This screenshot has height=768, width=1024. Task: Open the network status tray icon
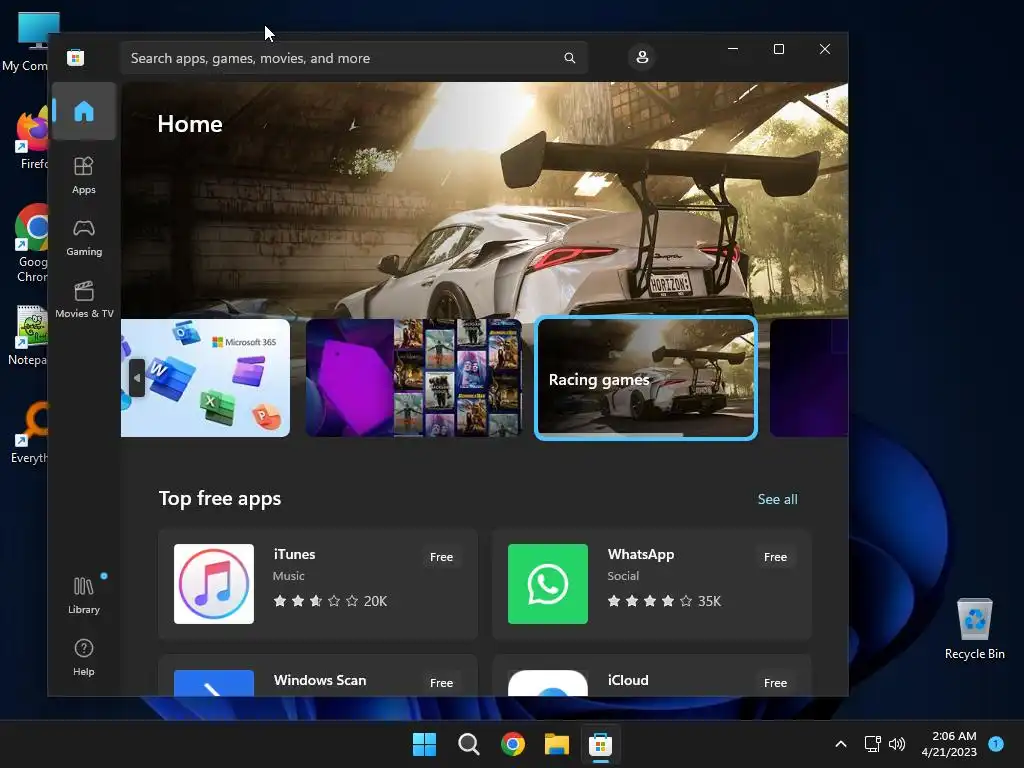872,744
